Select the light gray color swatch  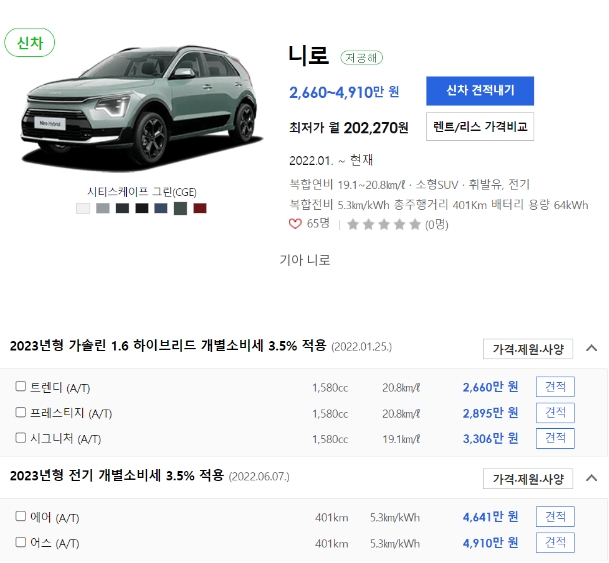point(103,209)
